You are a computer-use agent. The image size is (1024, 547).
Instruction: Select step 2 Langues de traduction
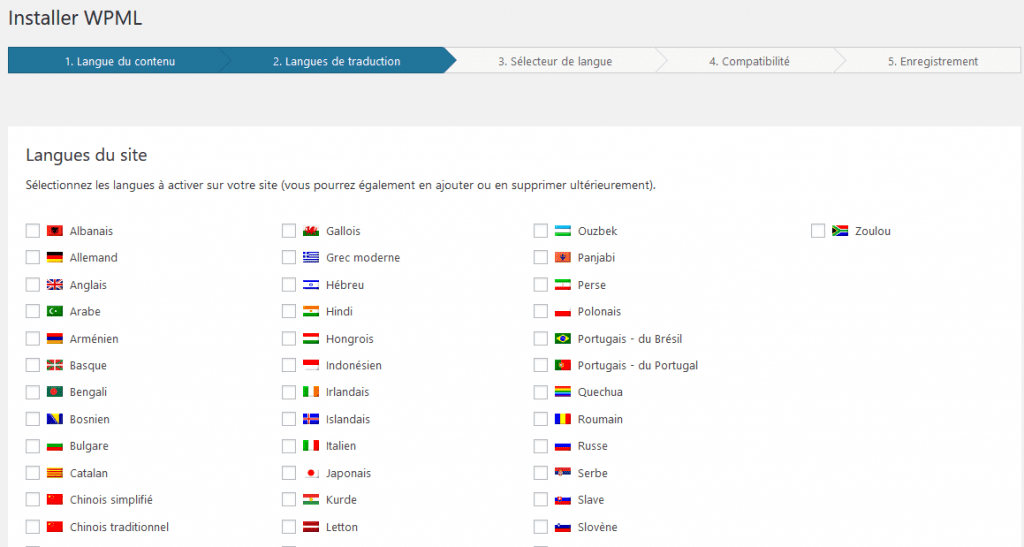coord(336,61)
